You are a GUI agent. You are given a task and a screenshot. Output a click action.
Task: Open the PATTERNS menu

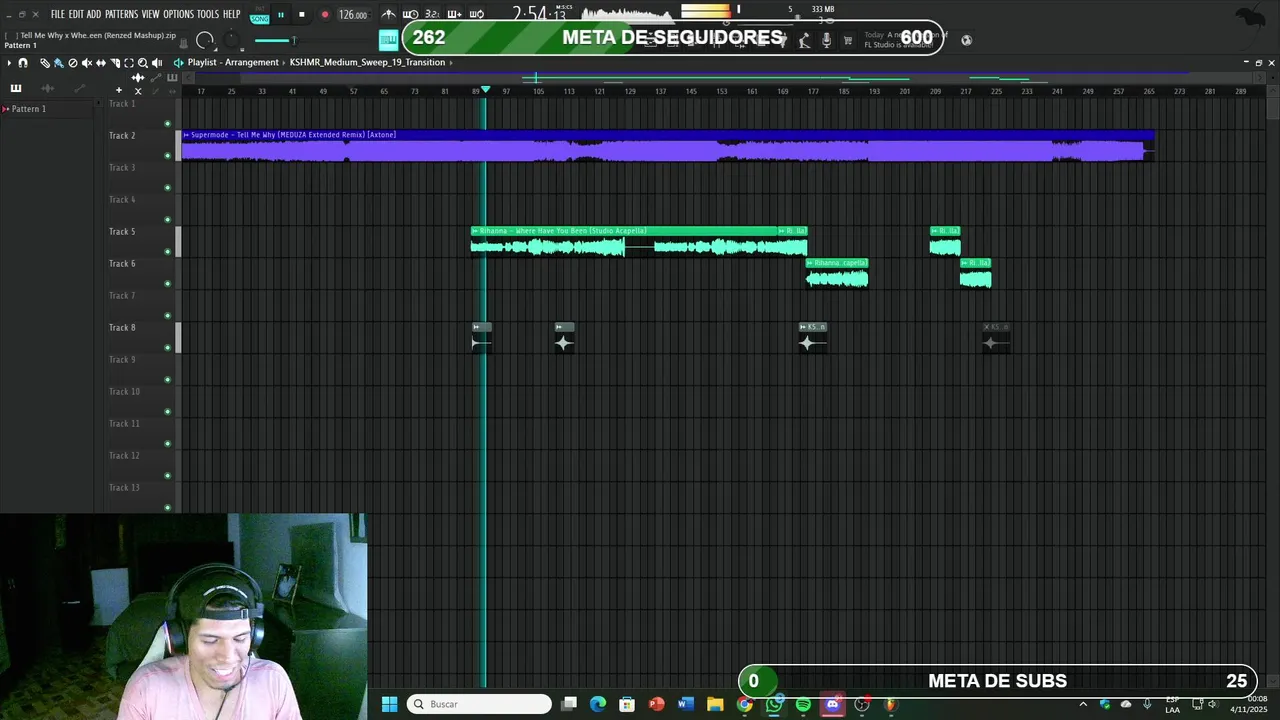122,14
